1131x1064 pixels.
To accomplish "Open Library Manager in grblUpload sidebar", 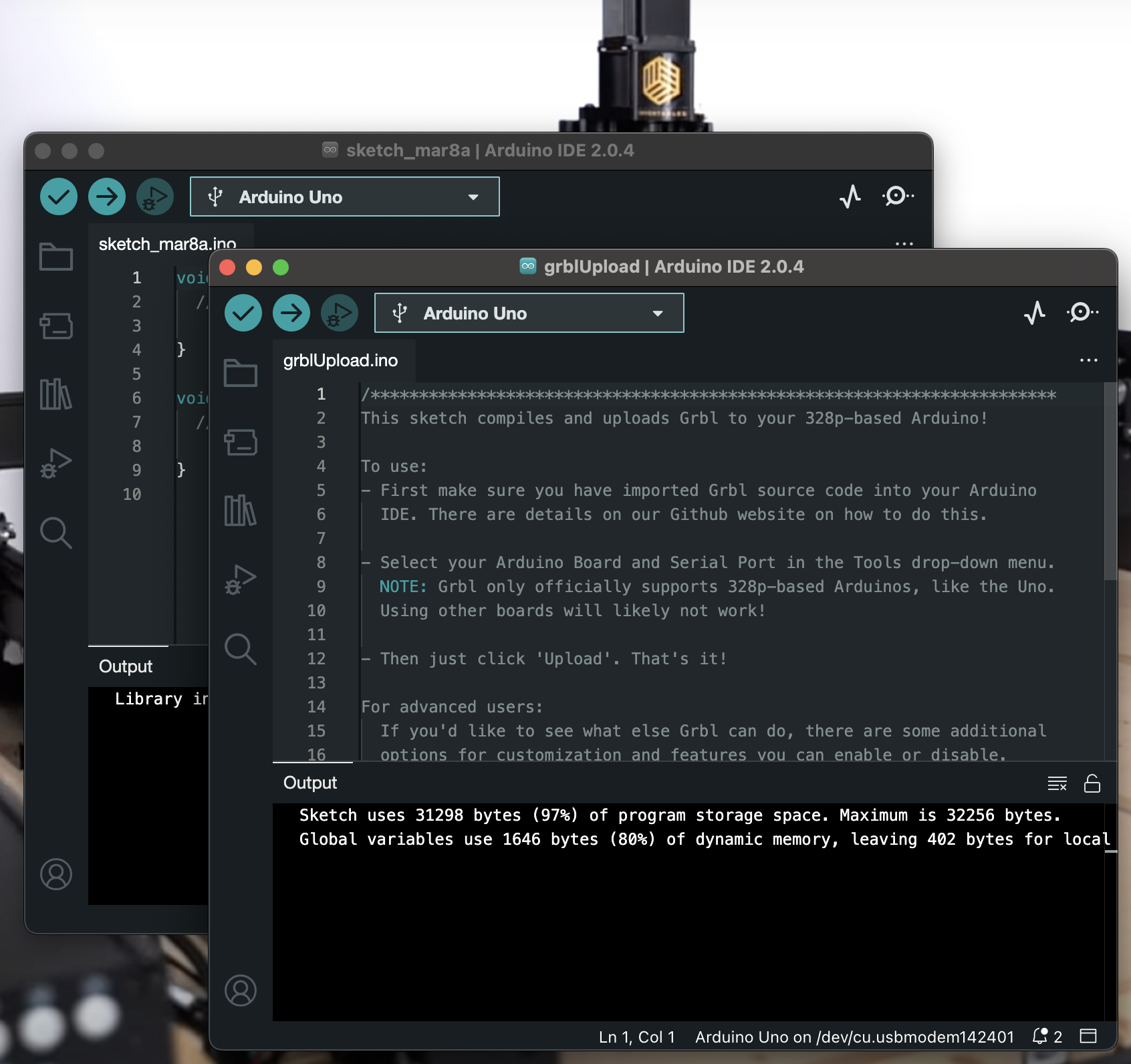I will point(241,511).
